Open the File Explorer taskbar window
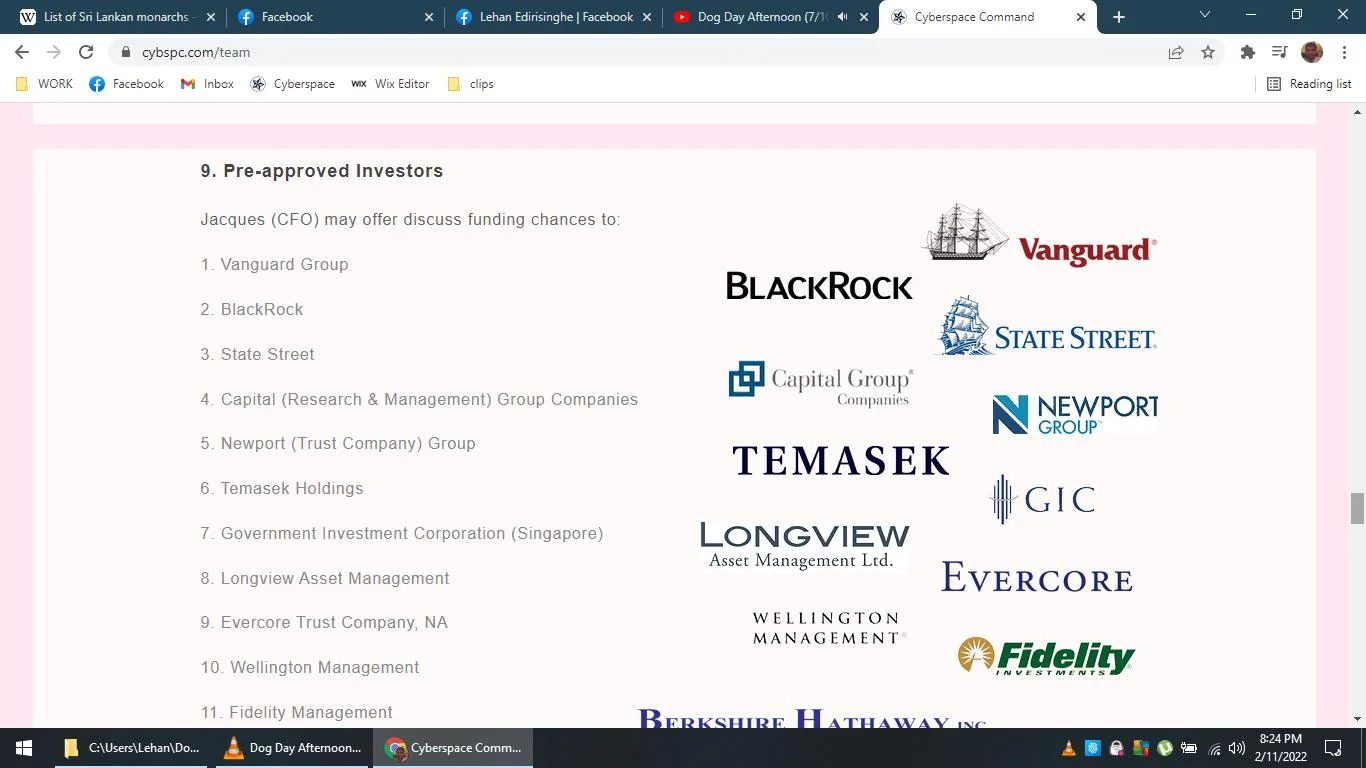This screenshot has height=768, width=1366. tap(132, 748)
